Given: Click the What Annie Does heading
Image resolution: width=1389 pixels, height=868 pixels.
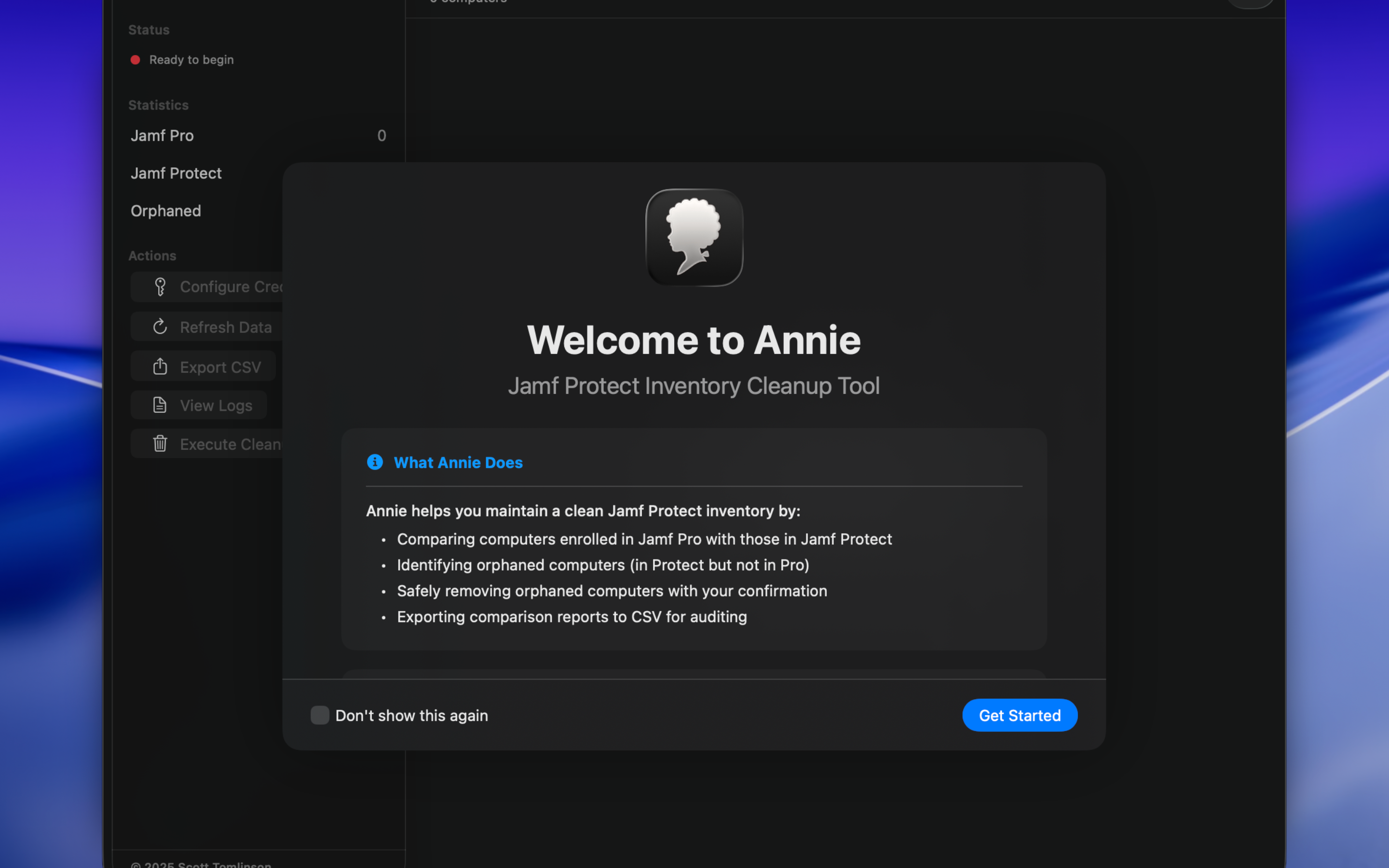Looking at the screenshot, I should (458, 463).
